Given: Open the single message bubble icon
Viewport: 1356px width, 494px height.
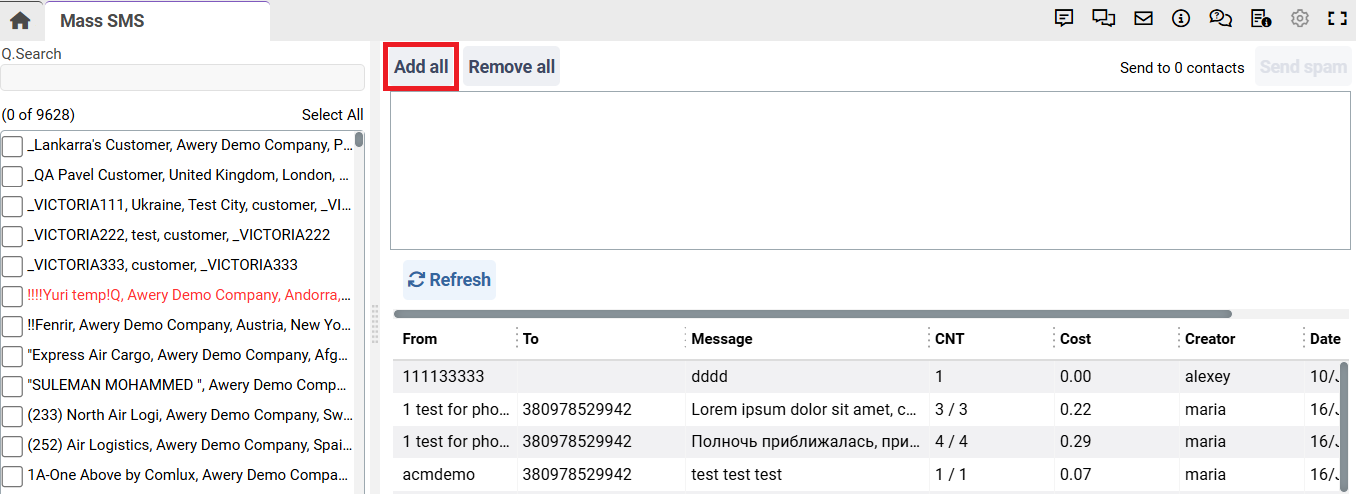Looking at the screenshot, I should click(x=1064, y=18).
